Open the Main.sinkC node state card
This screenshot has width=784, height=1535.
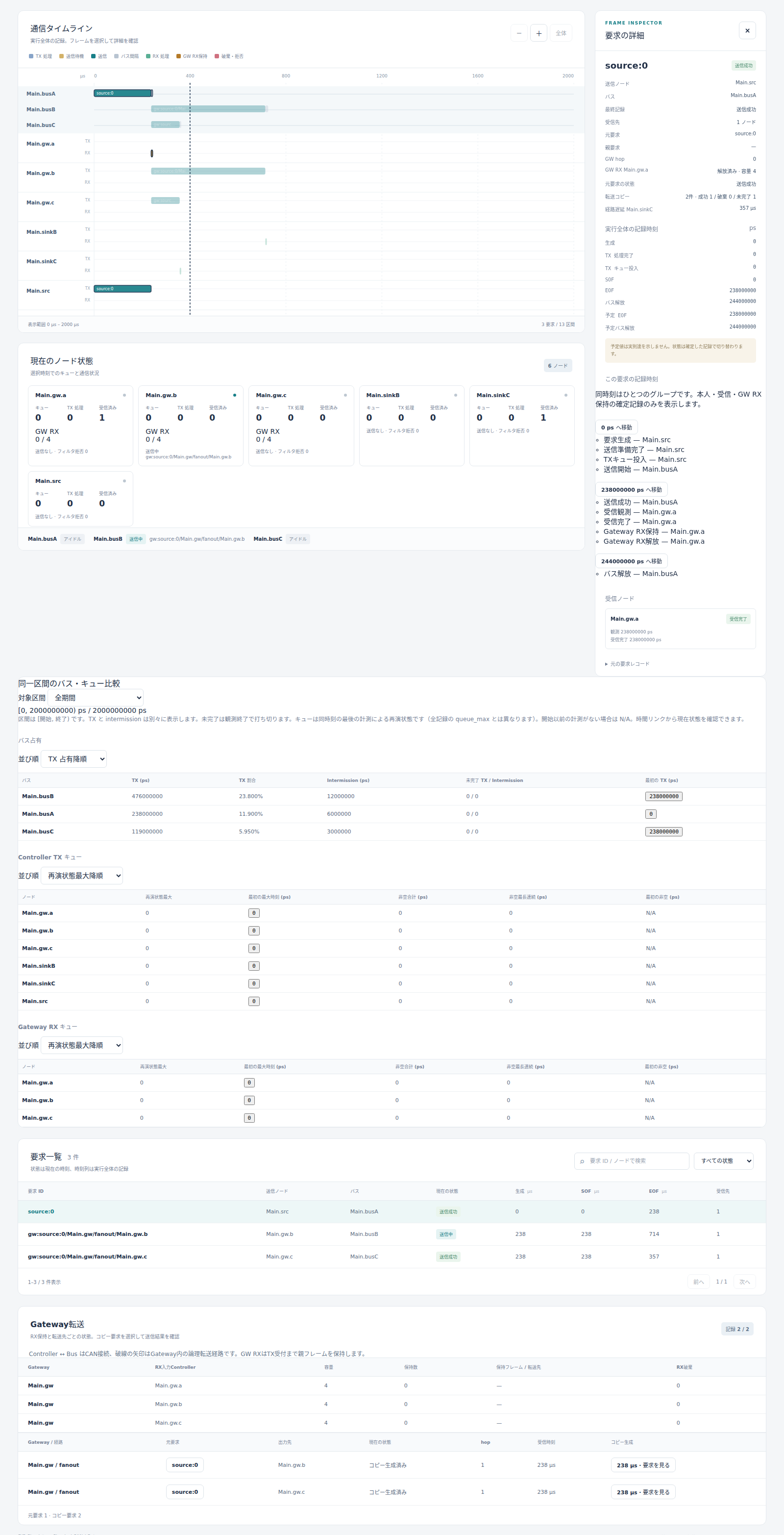coord(522,426)
